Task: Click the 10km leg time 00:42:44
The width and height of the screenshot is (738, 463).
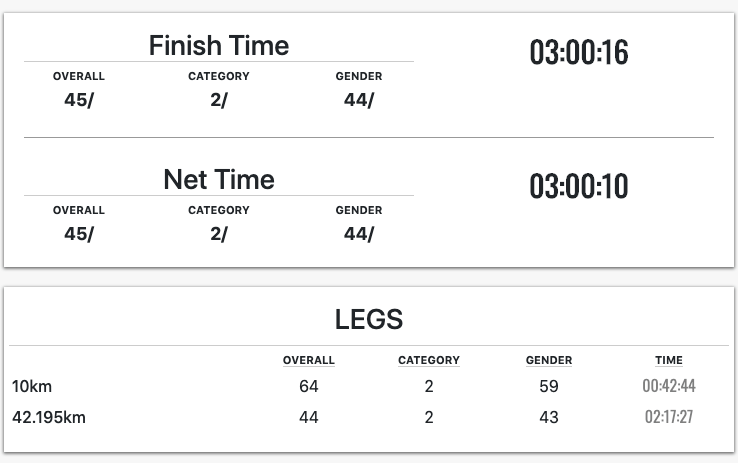Action: pyautogui.click(x=669, y=386)
